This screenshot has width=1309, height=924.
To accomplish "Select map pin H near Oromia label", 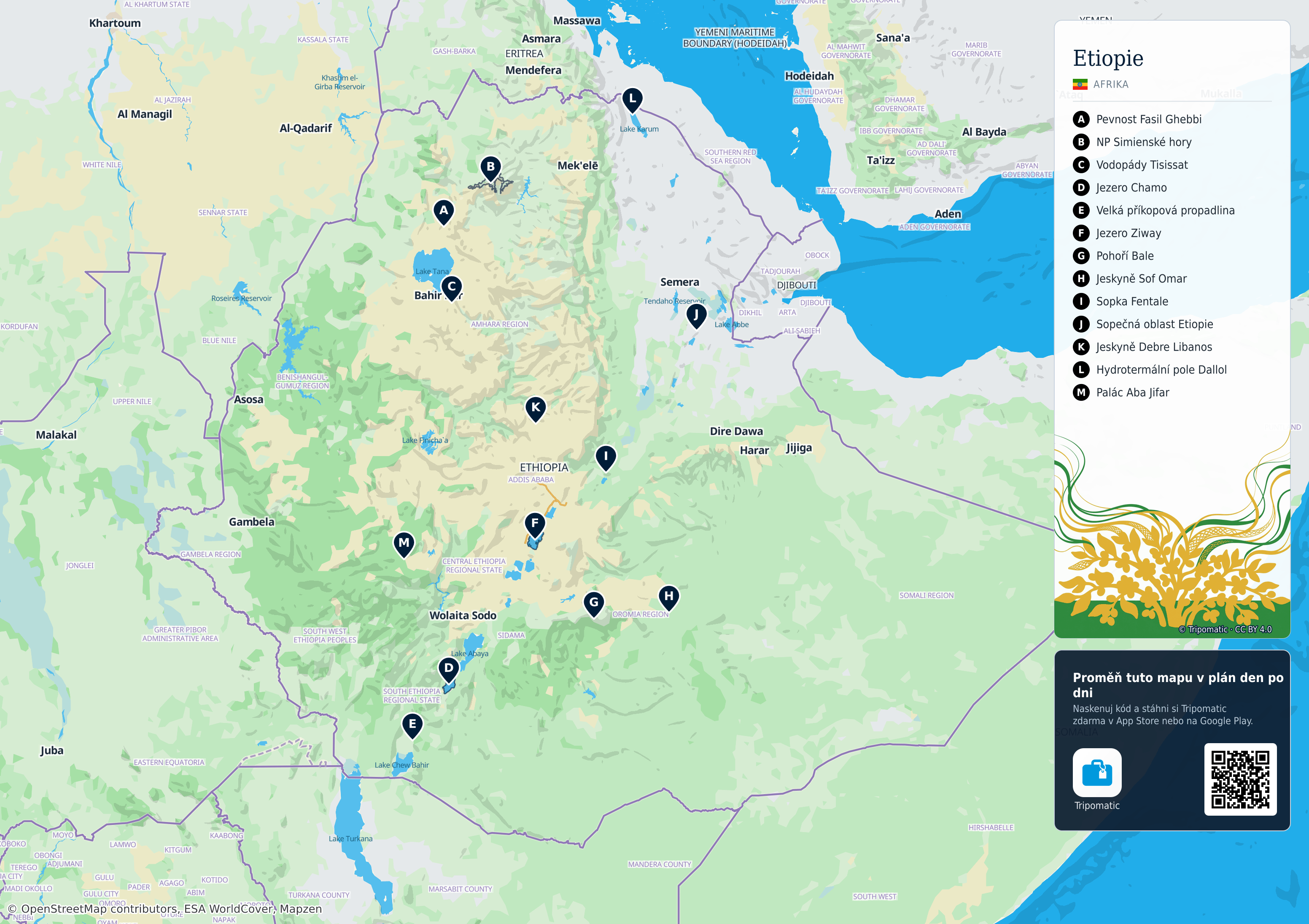I will [669, 598].
